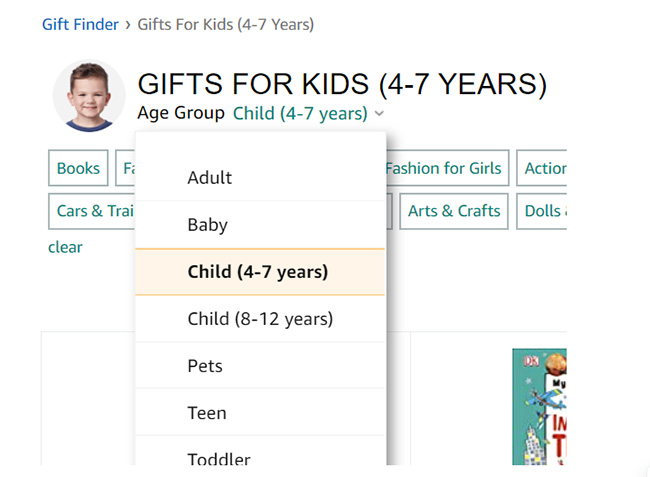Viewport: 650px width, 477px height.
Task: Click the chevron beside Child (4-7 years)
Action: coord(380,115)
